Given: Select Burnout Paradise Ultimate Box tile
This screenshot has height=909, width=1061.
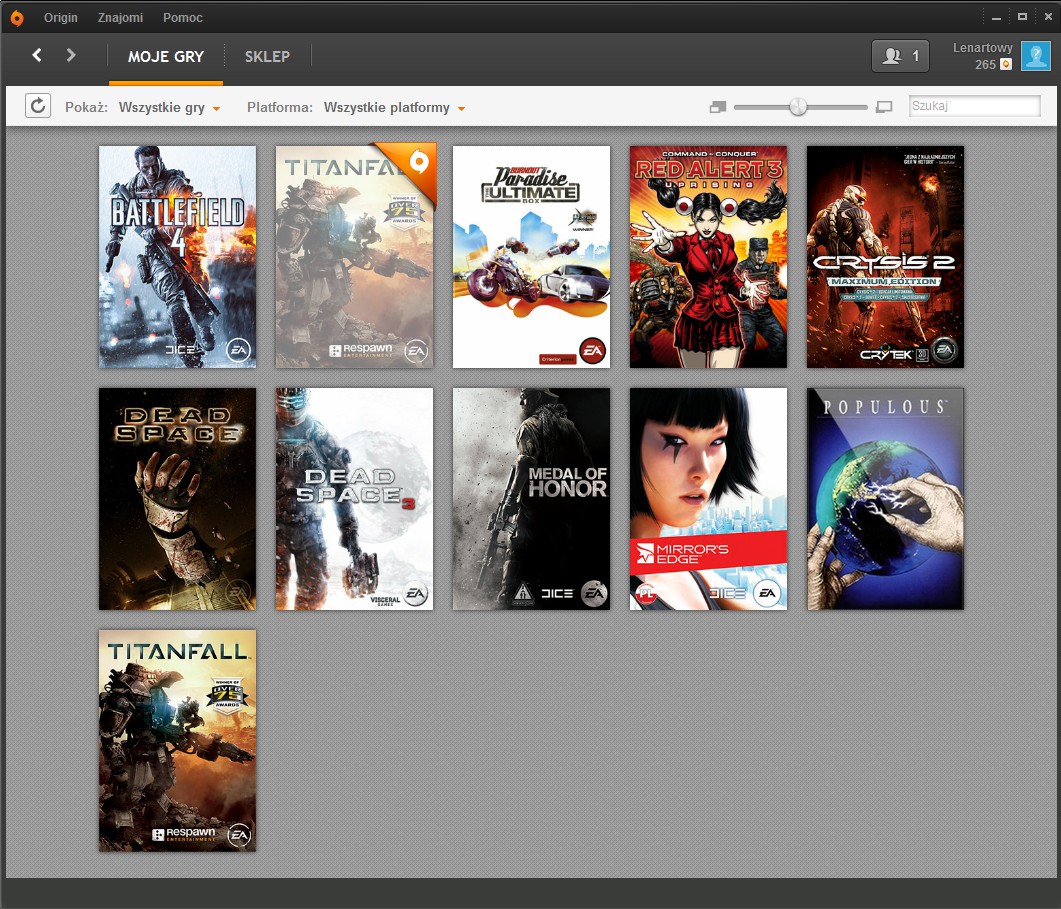Looking at the screenshot, I should click(531, 257).
